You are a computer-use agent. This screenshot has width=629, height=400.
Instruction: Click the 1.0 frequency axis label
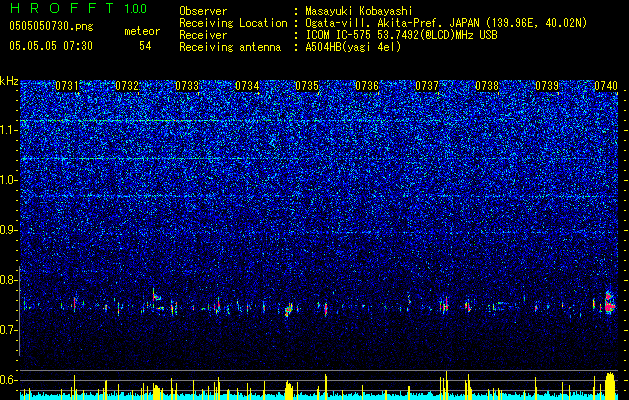tap(7, 180)
